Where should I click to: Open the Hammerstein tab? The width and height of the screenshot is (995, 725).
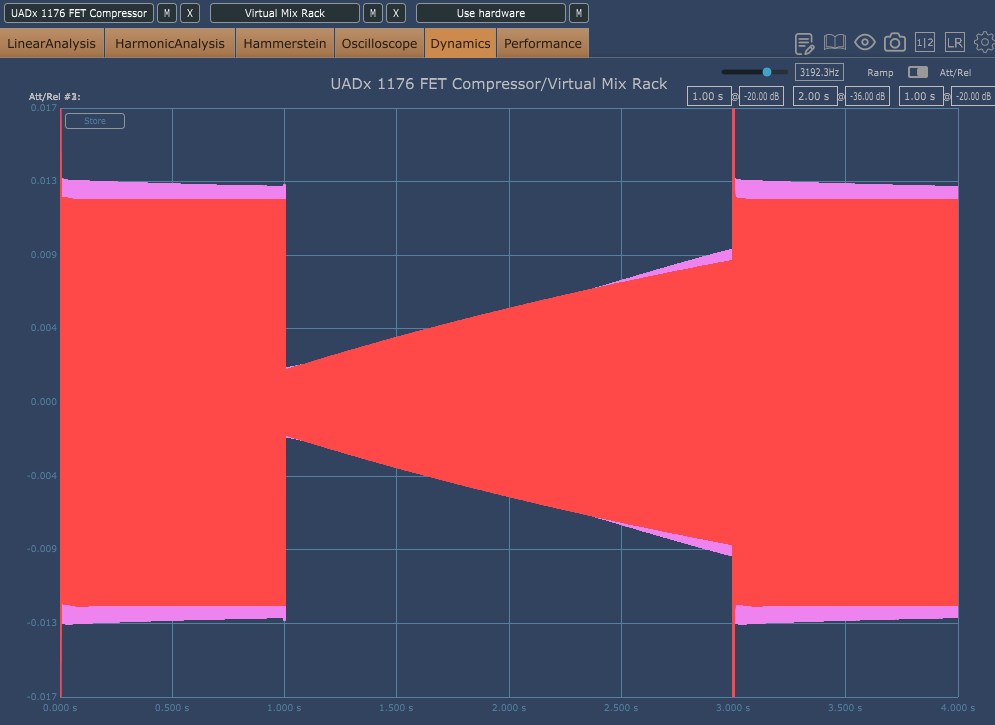pos(285,43)
